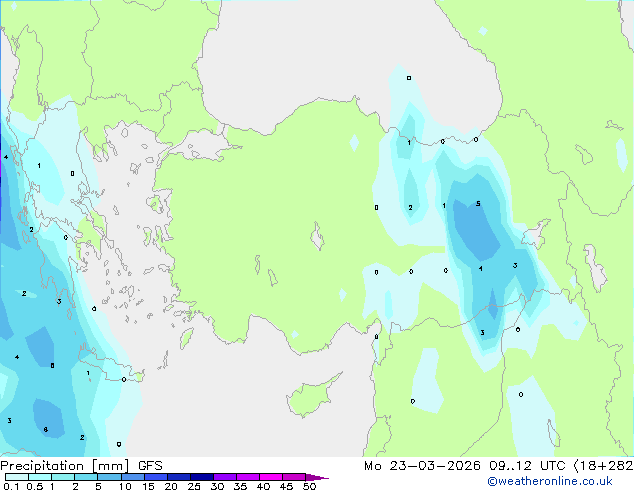Image resolution: width=634 pixels, height=490 pixels.
Task: Click the '40' legend scale label
Action: [x=263, y=486]
